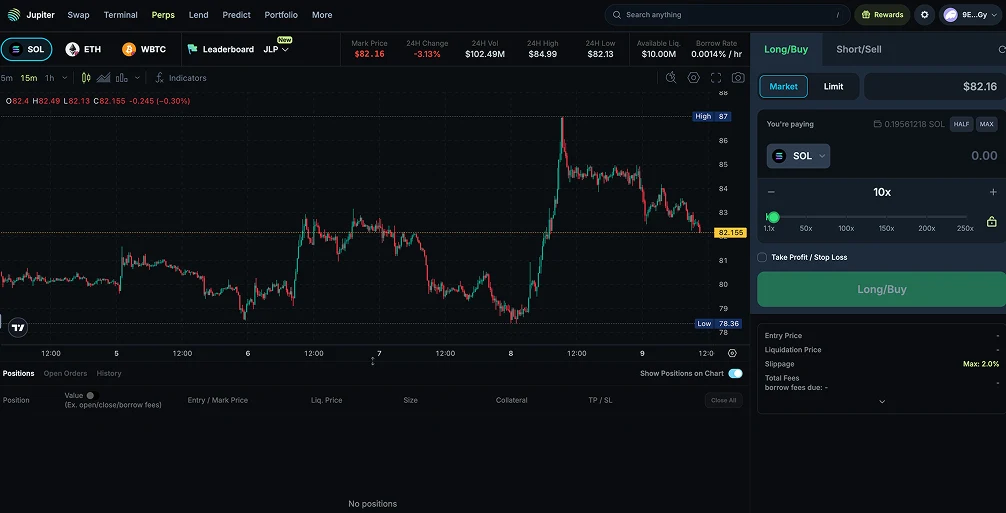The height and width of the screenshot is (513, 1006).
Task: Switch to Market order type
Action: (783, 87)
